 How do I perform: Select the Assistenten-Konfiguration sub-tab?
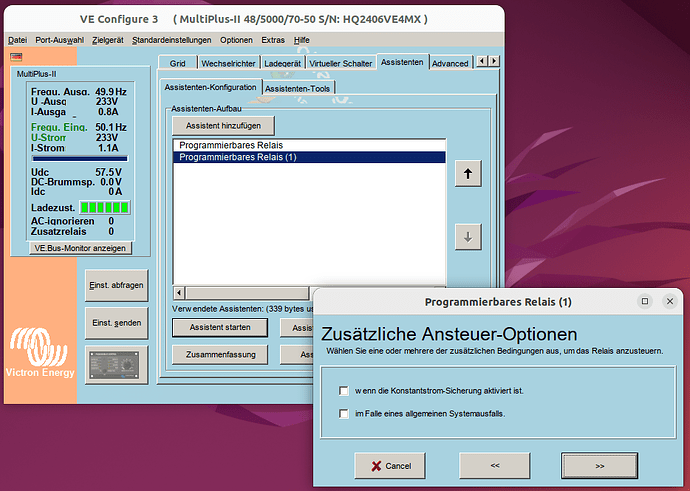210,87
